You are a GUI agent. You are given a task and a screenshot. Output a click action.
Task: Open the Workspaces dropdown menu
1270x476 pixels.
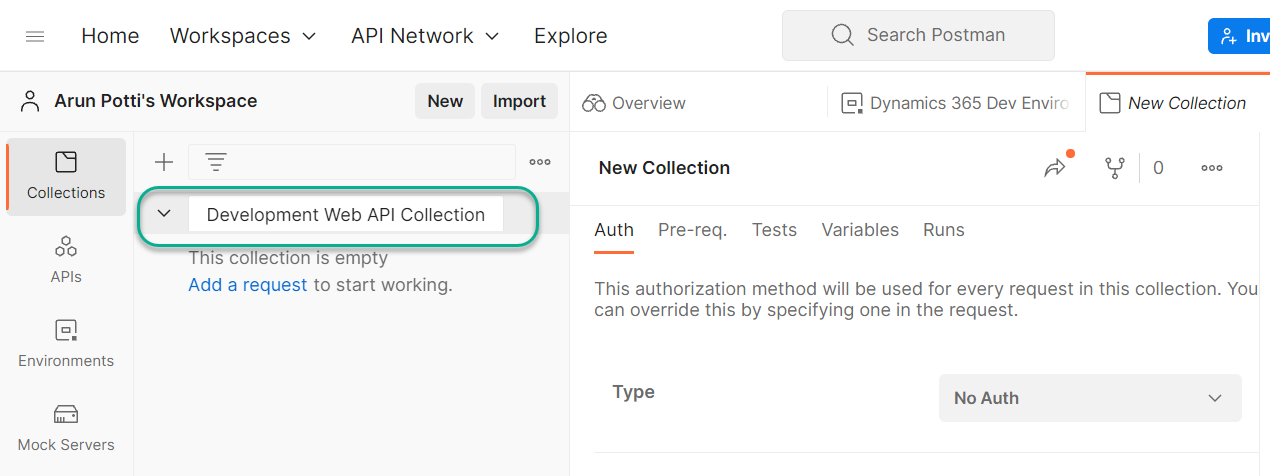(x=243, y=36)
